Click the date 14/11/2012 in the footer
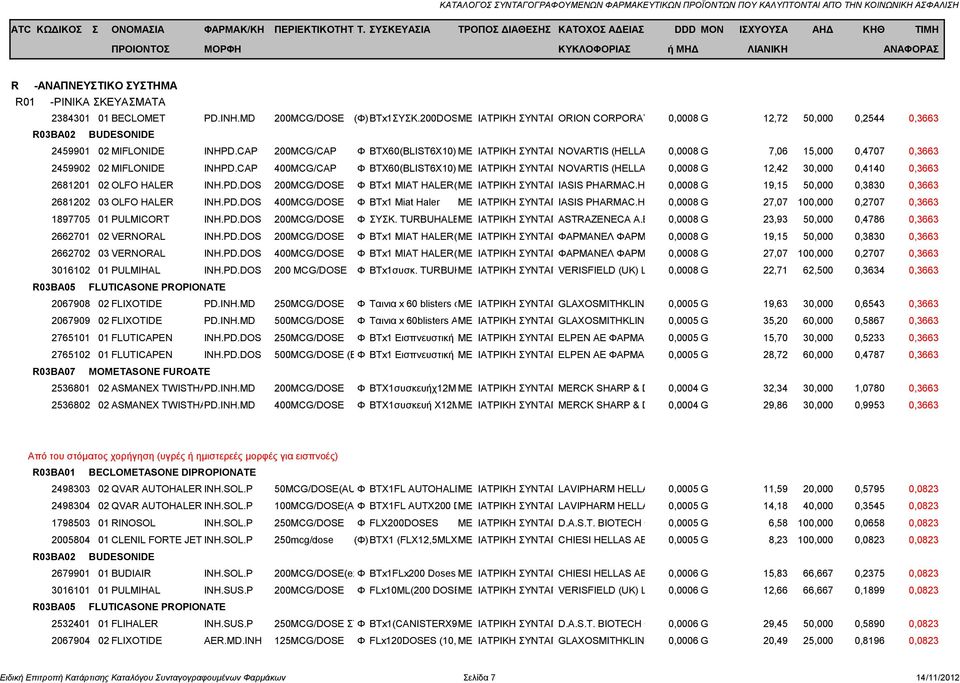Screen dimensions: 960x683 coord(937,677)
